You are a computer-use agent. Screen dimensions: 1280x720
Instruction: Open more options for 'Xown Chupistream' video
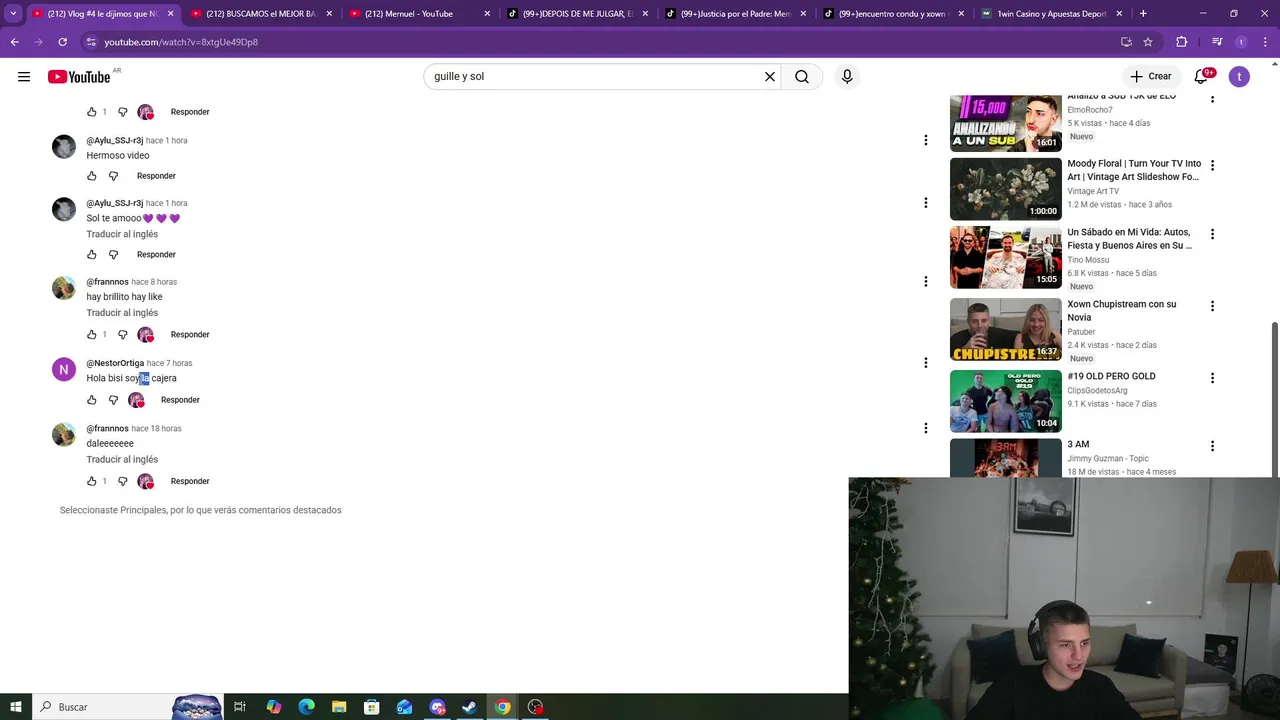coord(1212,306)
